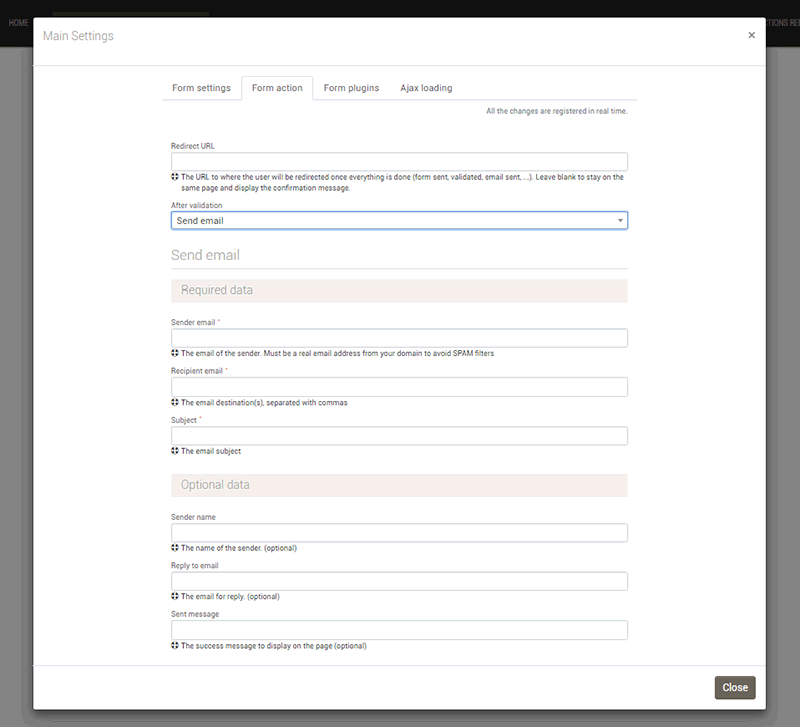
Task: Click help icon beside 'The name of the sender'
Action: 175,548
